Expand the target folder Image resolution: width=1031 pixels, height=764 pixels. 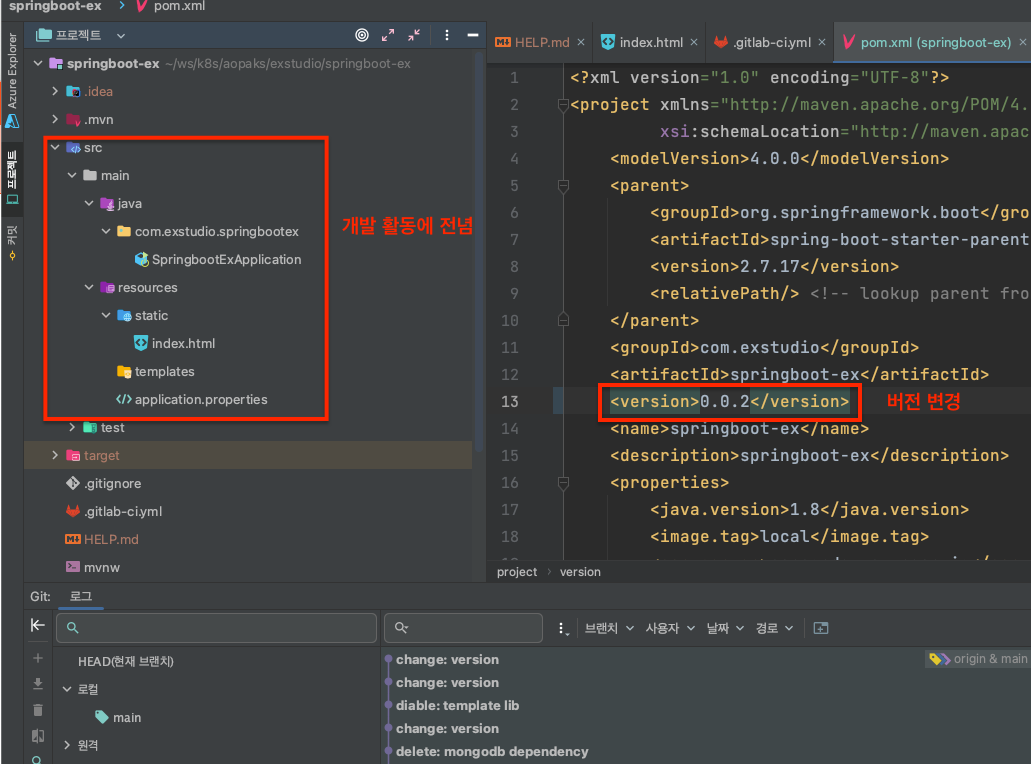click(55, 456)
